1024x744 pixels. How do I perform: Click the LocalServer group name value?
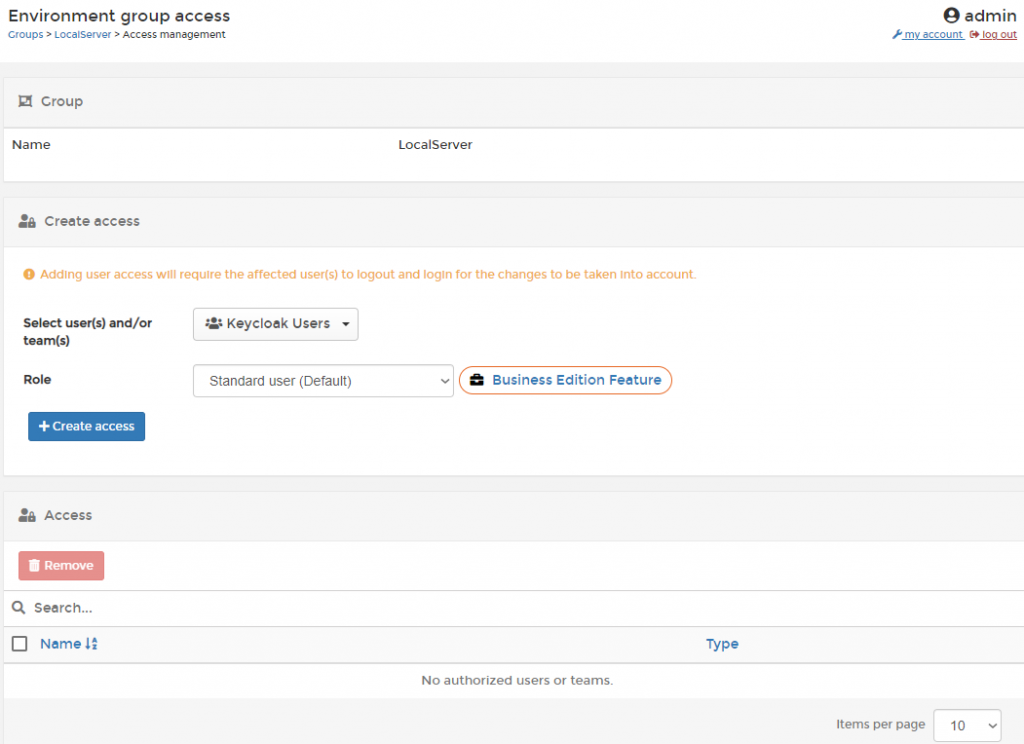click(x=436, y=145)
